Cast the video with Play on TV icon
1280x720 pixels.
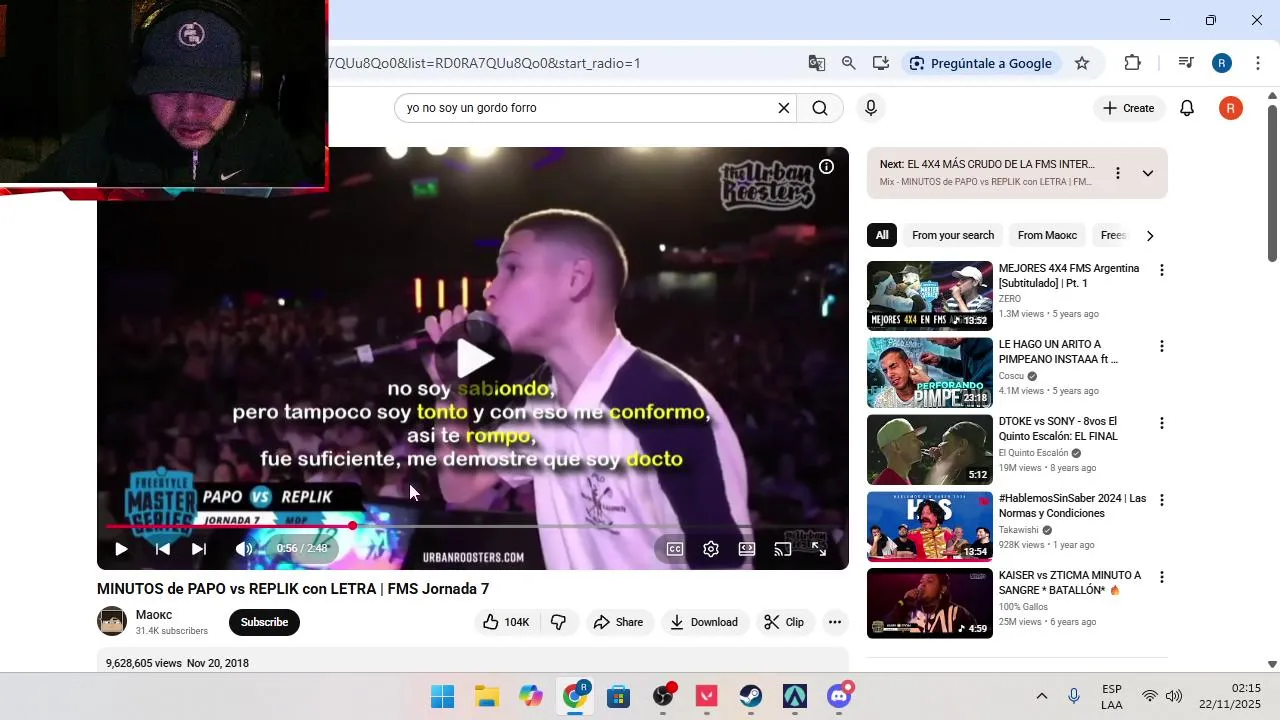[783, 549]
